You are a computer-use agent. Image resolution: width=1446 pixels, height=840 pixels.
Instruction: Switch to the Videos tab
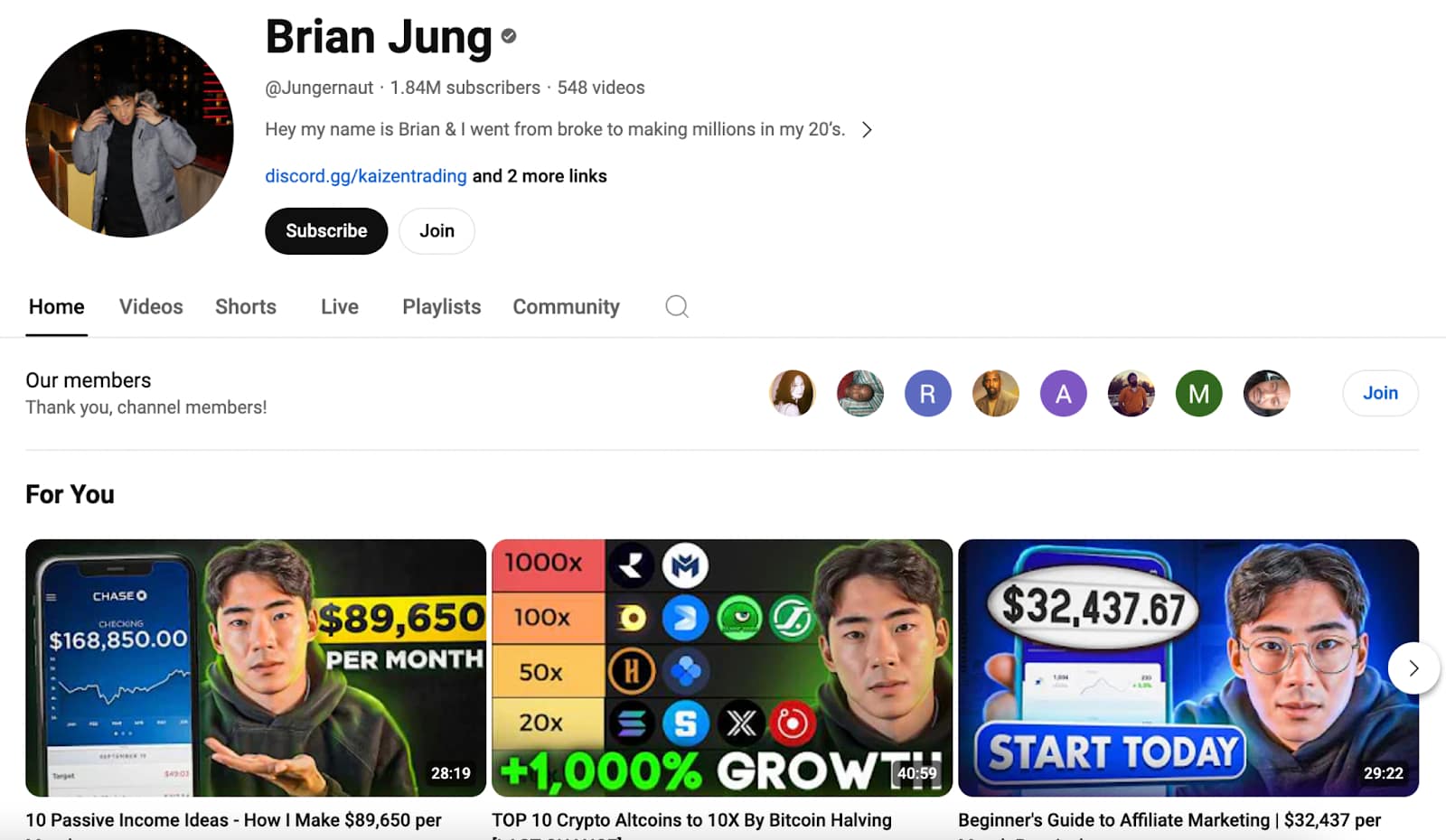coord(151,307)
